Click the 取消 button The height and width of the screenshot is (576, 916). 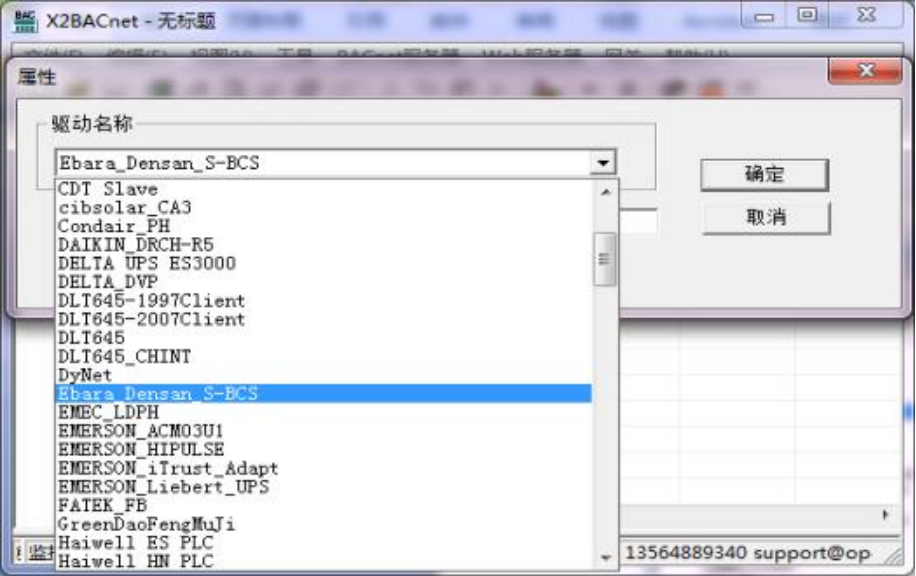(x=766, y=218)
